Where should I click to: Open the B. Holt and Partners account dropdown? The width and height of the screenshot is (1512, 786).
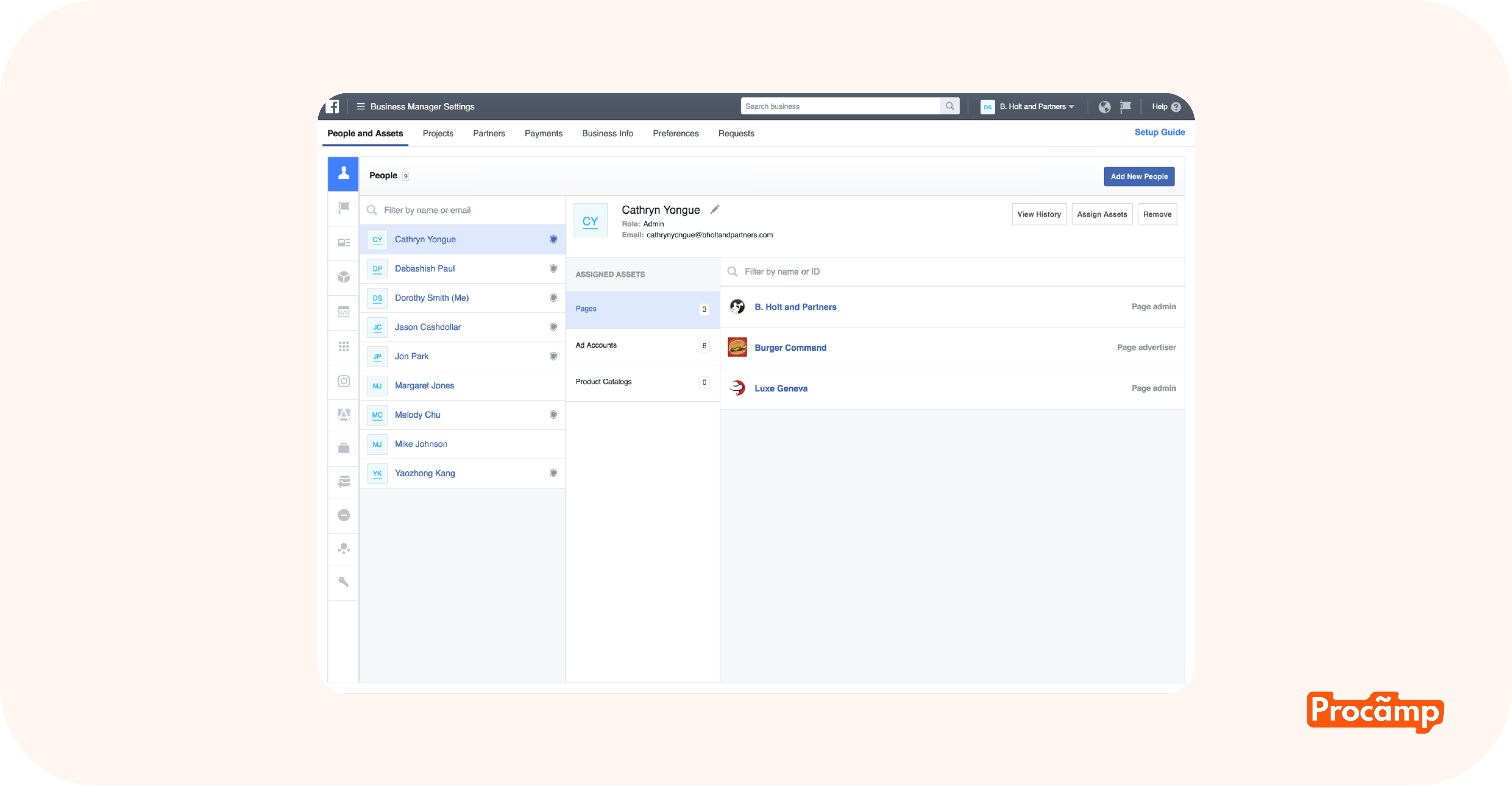pos(1028,107)
